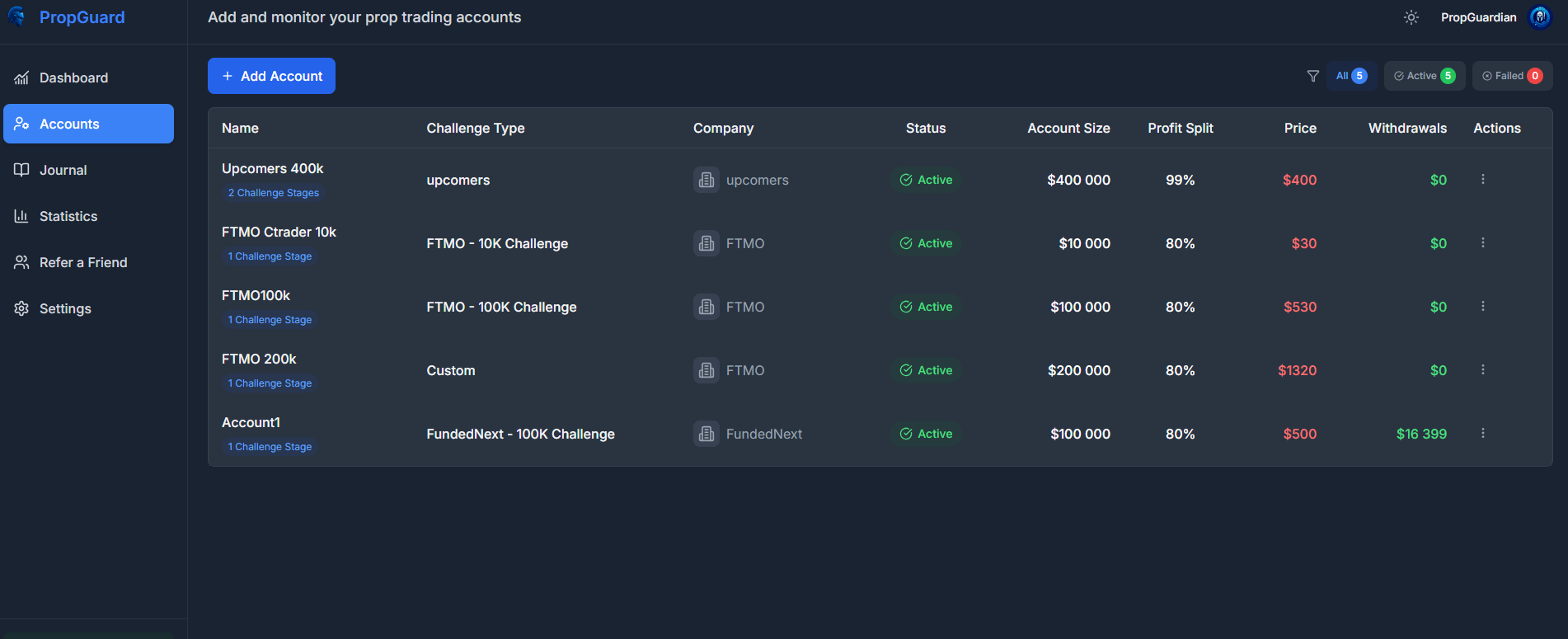Click 1 Challenge Stage tag under FTMO Ctrader 10k

(x=270, y=256)
